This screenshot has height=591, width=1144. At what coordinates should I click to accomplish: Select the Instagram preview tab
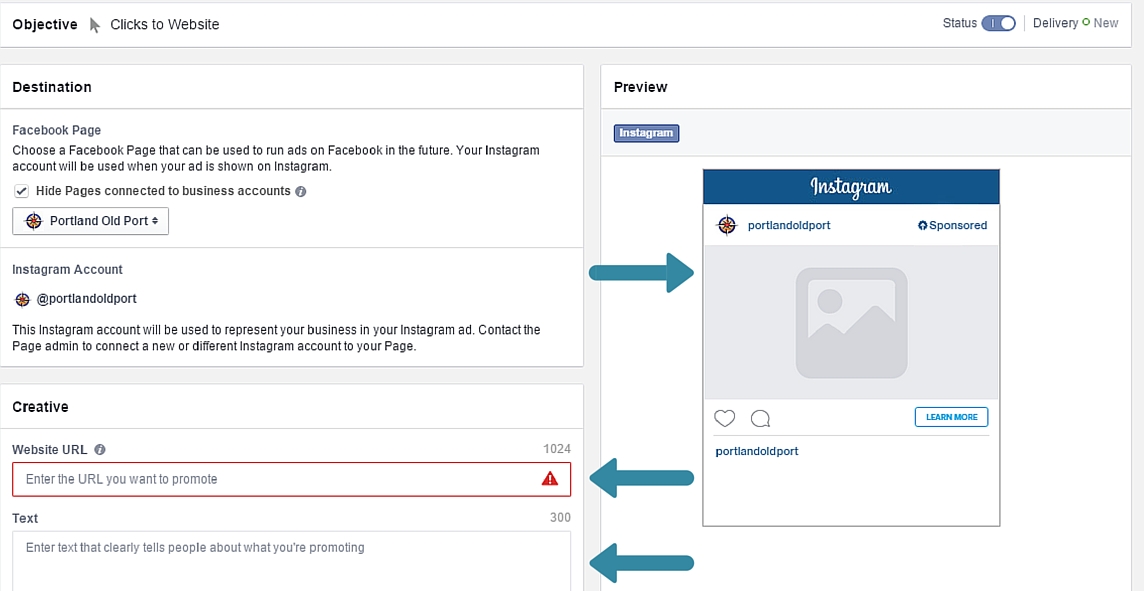tap(646, 134)
